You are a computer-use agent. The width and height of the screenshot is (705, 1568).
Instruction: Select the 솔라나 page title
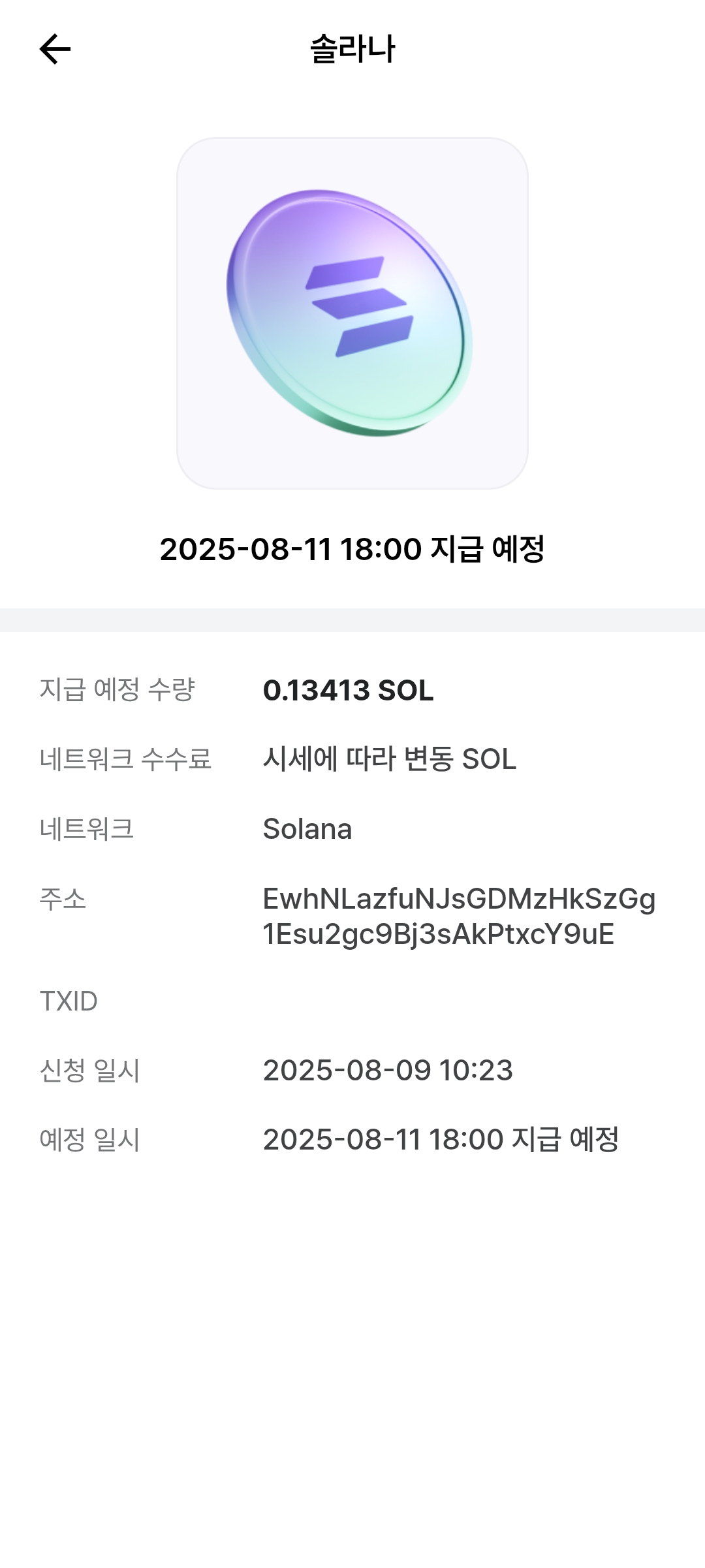click(352, 49)
